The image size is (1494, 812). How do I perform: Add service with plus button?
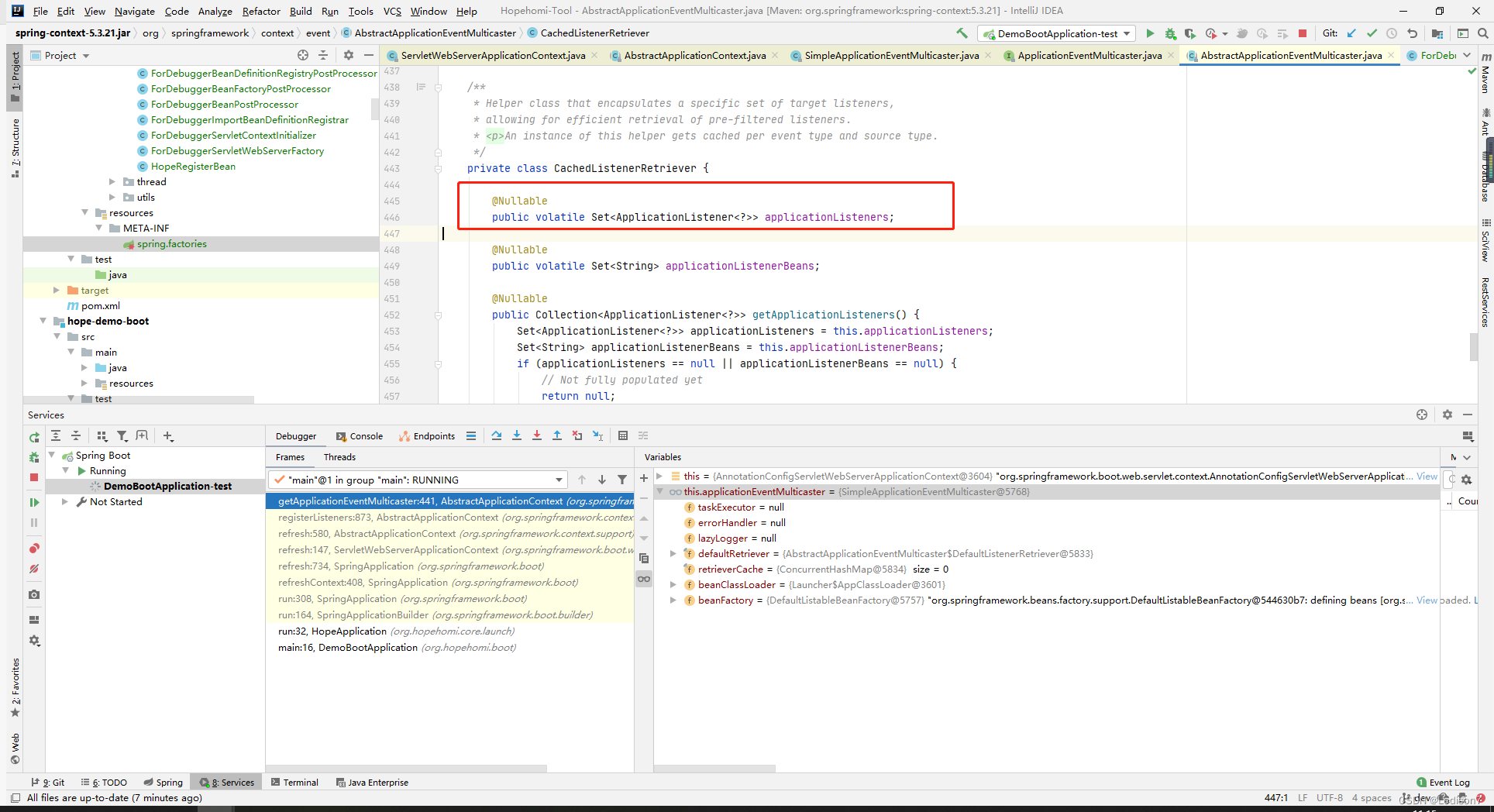coord(168,436)
